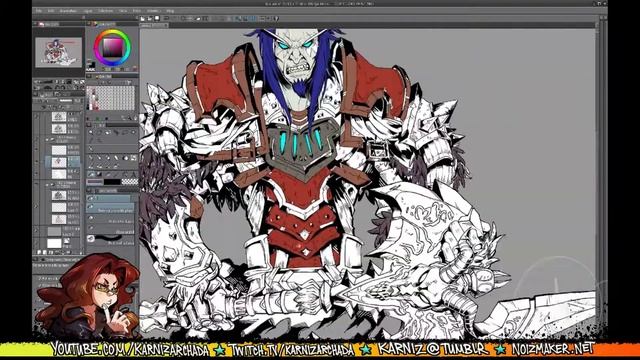Select the white square tool icon in the pen row
Image resolution: width=640 pixels, height=360 pixels.
133,158
